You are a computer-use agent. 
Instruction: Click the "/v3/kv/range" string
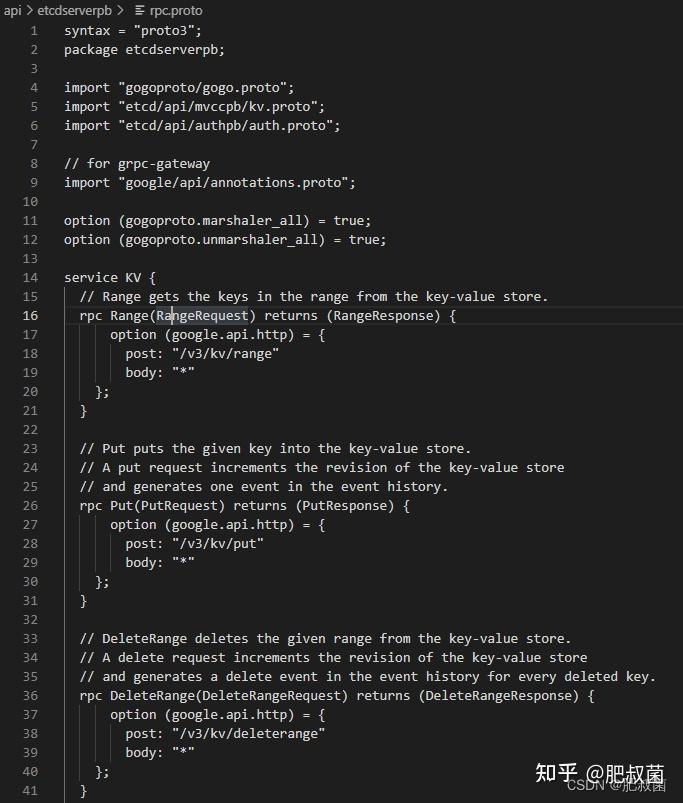pyautogui.click(x=225, y=353)
